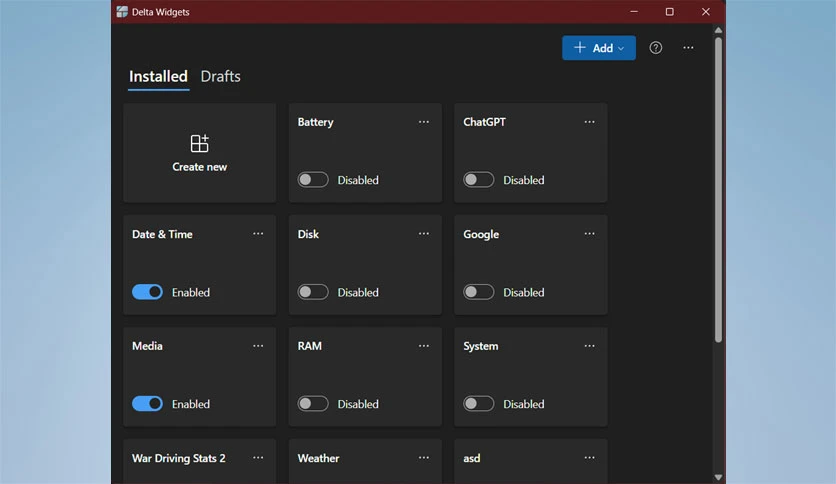Screen dimensions: 836x484
Task: Click the Disk widget title
Action: 308,234
